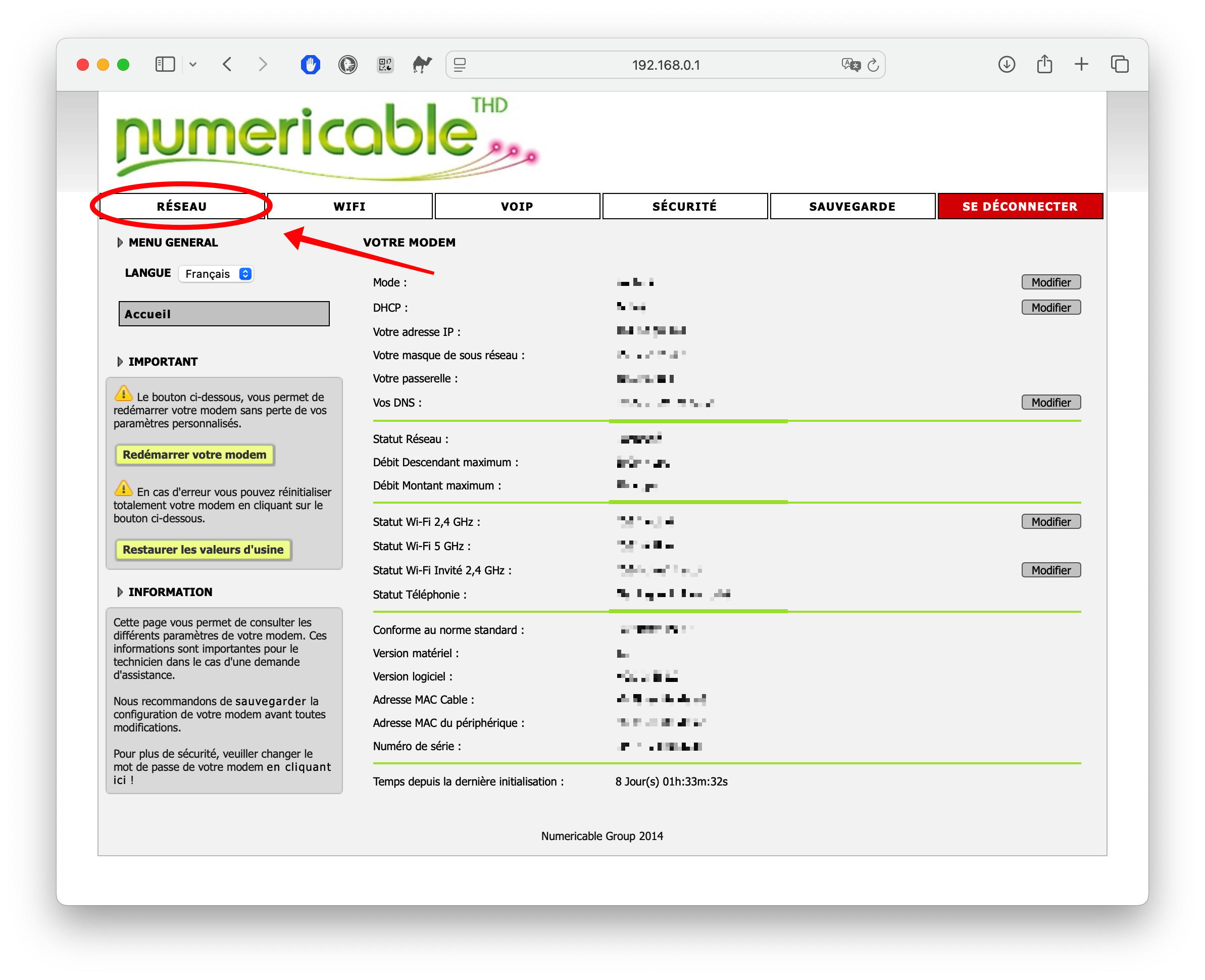Click Modifier button next to DHCP

click(x=1050, y=308)
